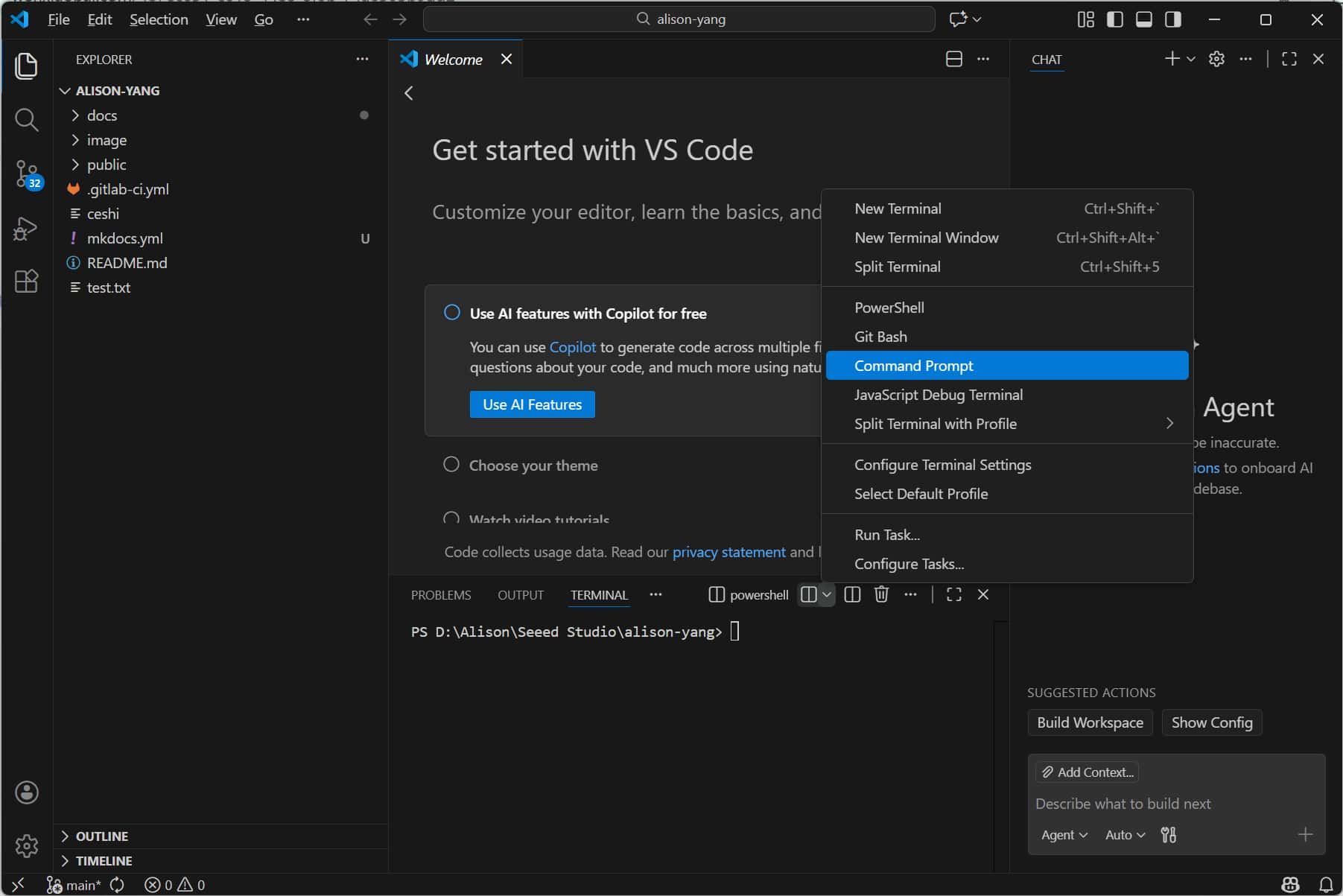Kill the active terminal with trash icon

[882, 594]
